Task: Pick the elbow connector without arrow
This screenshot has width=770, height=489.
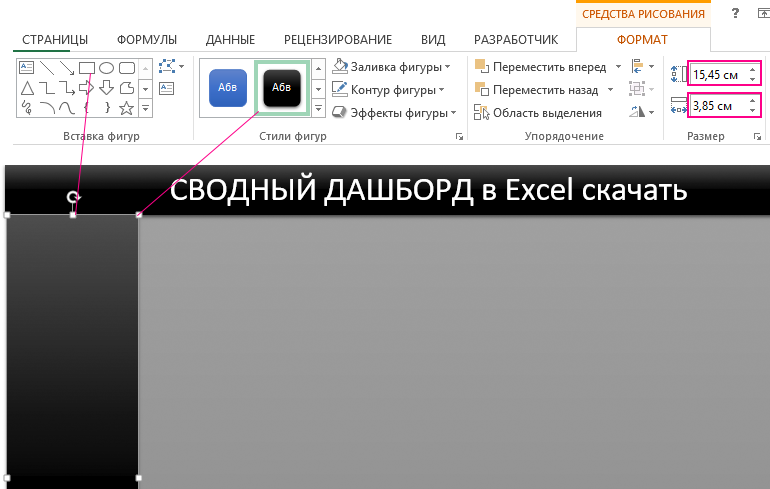Action: pyautogui.click(x=47, y=88)
